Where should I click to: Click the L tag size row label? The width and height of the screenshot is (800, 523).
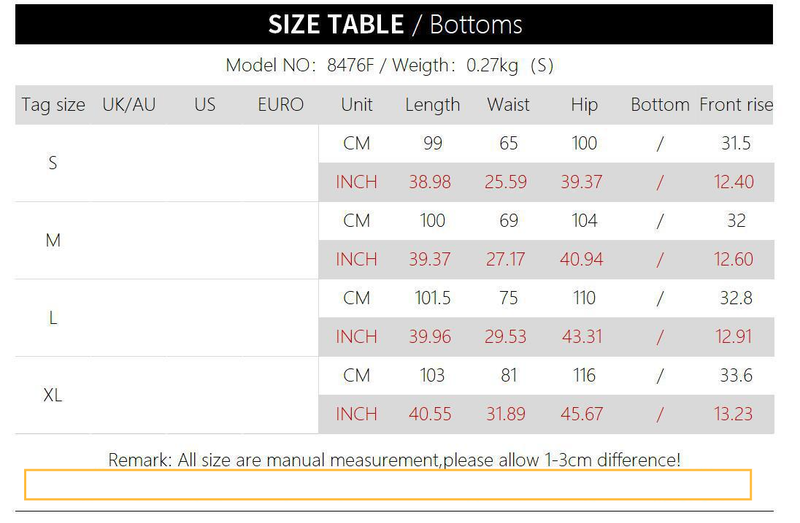click(x=53, y=318)
